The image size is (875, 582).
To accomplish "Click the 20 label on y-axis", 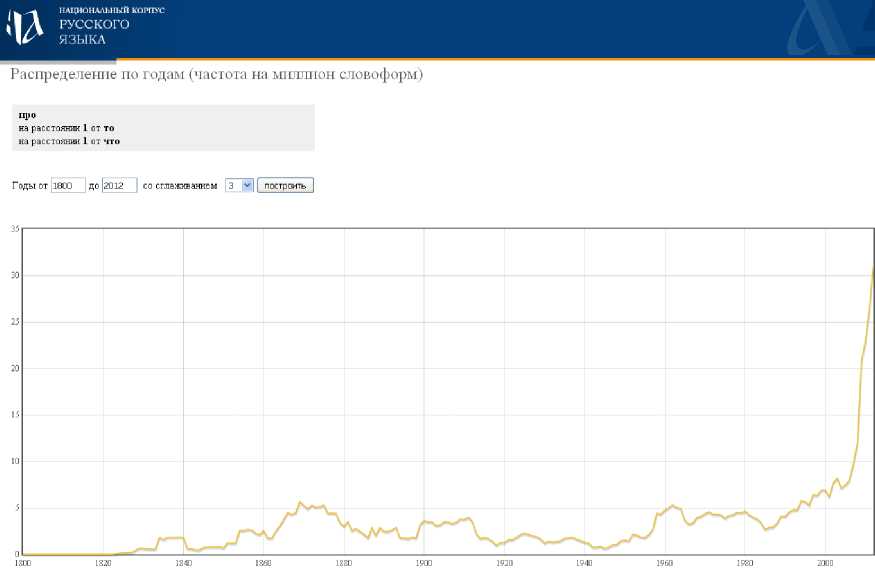I will (x=15, y=369).
